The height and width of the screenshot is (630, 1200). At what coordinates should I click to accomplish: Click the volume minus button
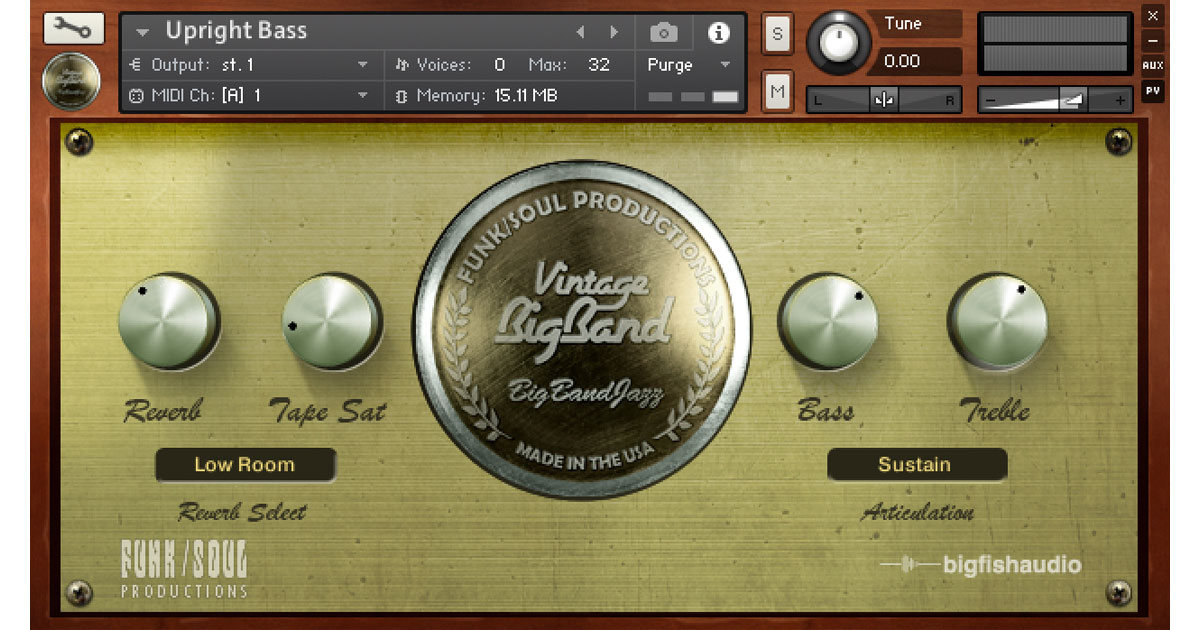[991, 100]
